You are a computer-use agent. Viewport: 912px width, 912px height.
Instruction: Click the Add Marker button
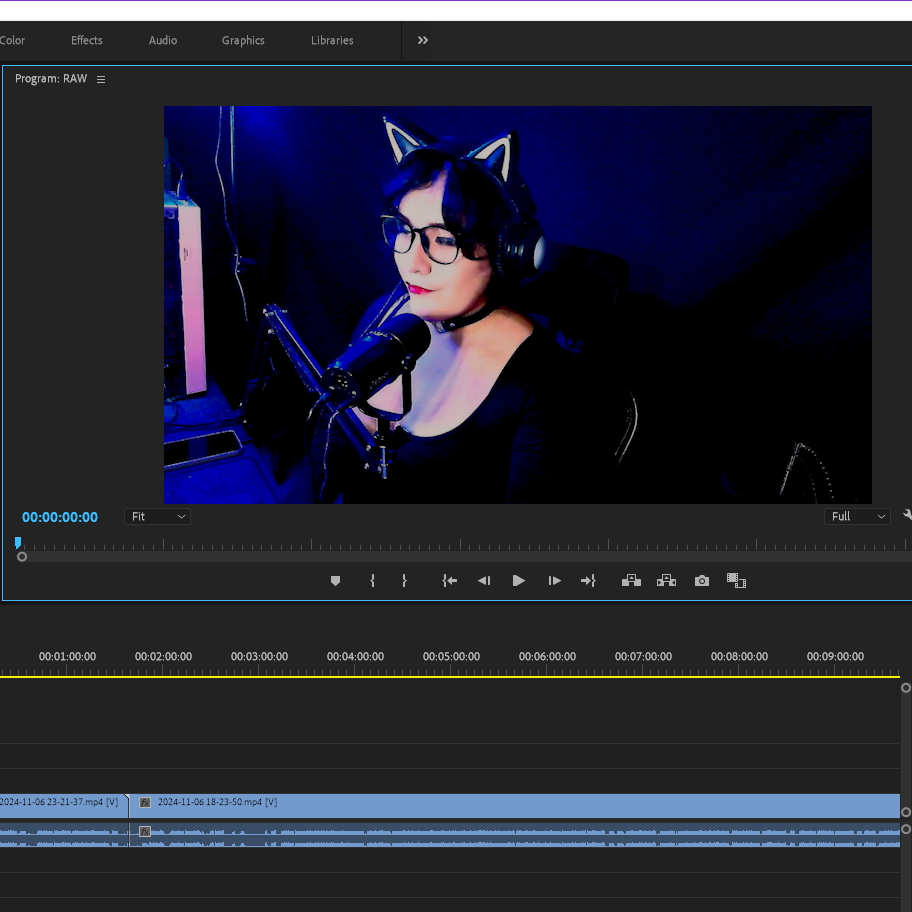coord(336,581)
